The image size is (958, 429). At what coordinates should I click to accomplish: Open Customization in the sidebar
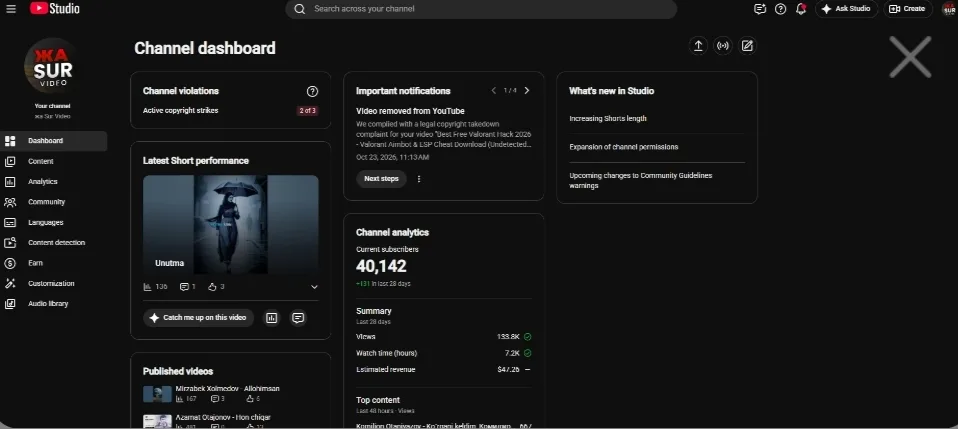pos(54,284)
